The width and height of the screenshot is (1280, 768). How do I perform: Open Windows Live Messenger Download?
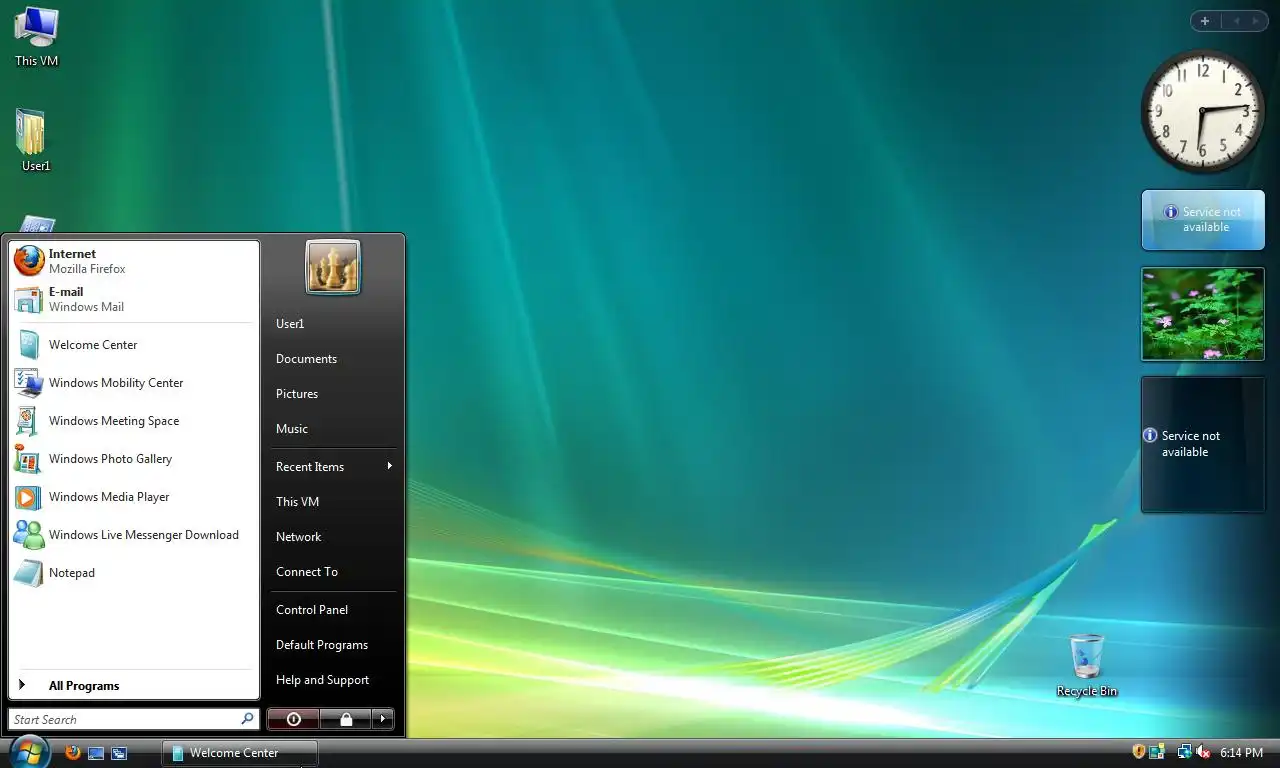coord(134,535)
